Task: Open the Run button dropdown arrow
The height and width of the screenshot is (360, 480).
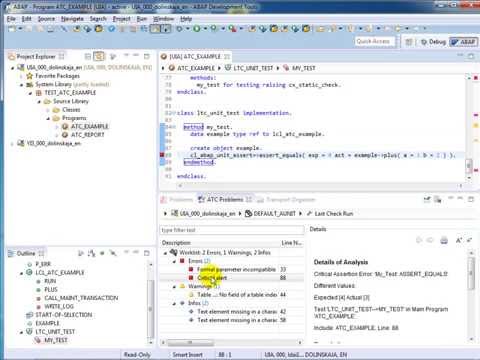Action: pyautogui.click(x=205, y=29)
